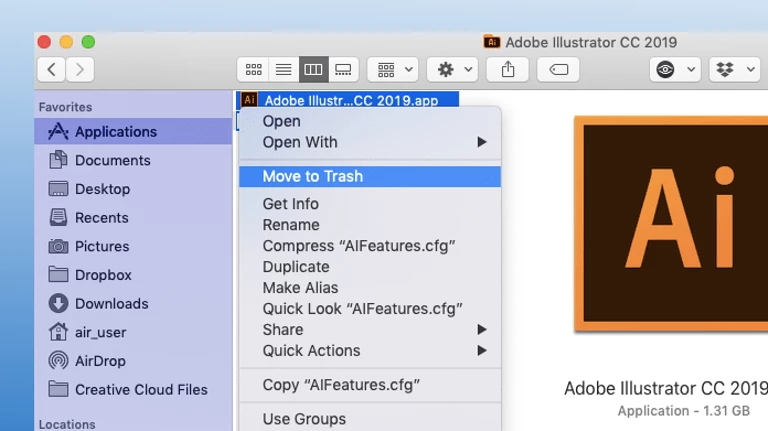This screenshot has width=768, height=431.
Task: Open Pictures in the sidebar
Action: tap(133, 246)
